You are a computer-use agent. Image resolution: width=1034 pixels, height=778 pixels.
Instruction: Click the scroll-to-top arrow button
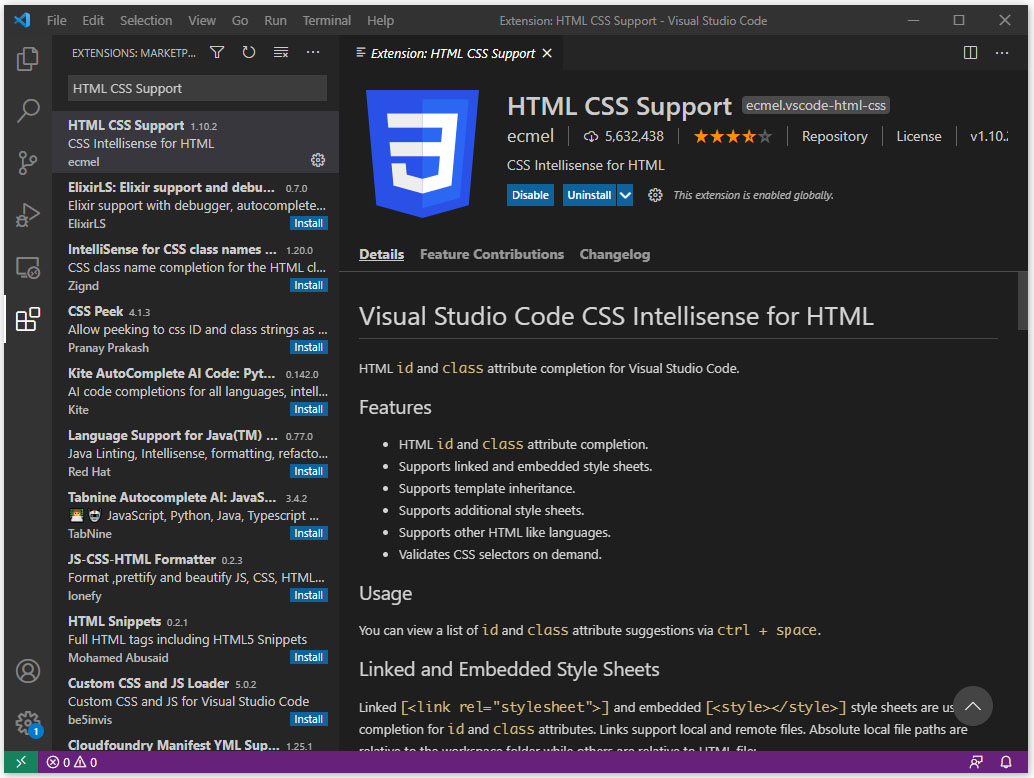tap(973, 706)
